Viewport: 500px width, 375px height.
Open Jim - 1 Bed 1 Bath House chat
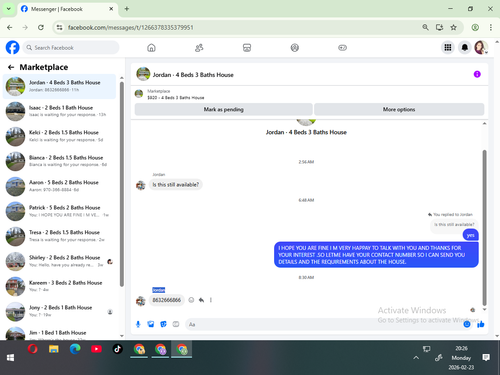pos(59,333)
